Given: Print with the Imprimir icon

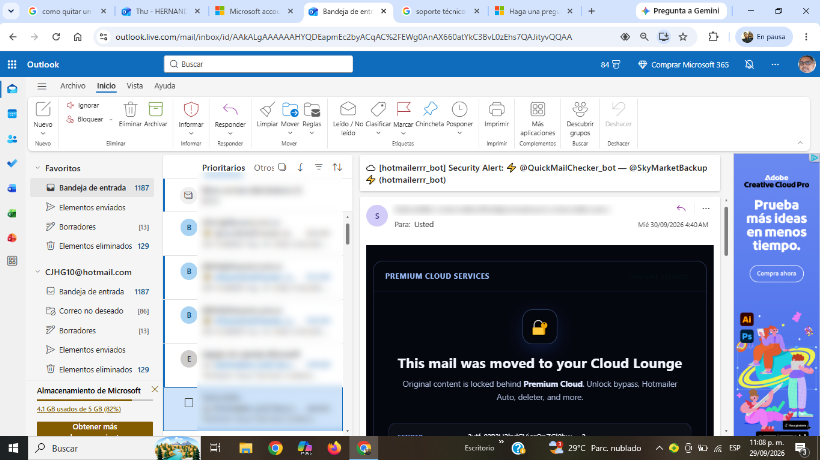Looking at the screenshot, I should pos(496,109).
